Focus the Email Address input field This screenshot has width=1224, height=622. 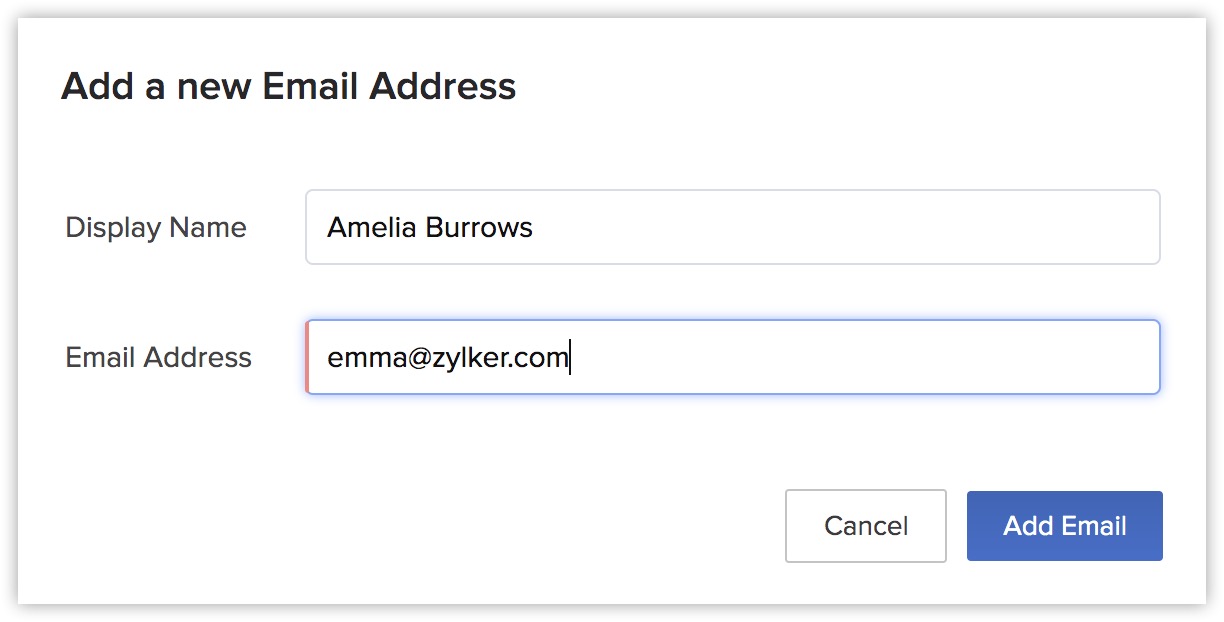tap(732, 357)
